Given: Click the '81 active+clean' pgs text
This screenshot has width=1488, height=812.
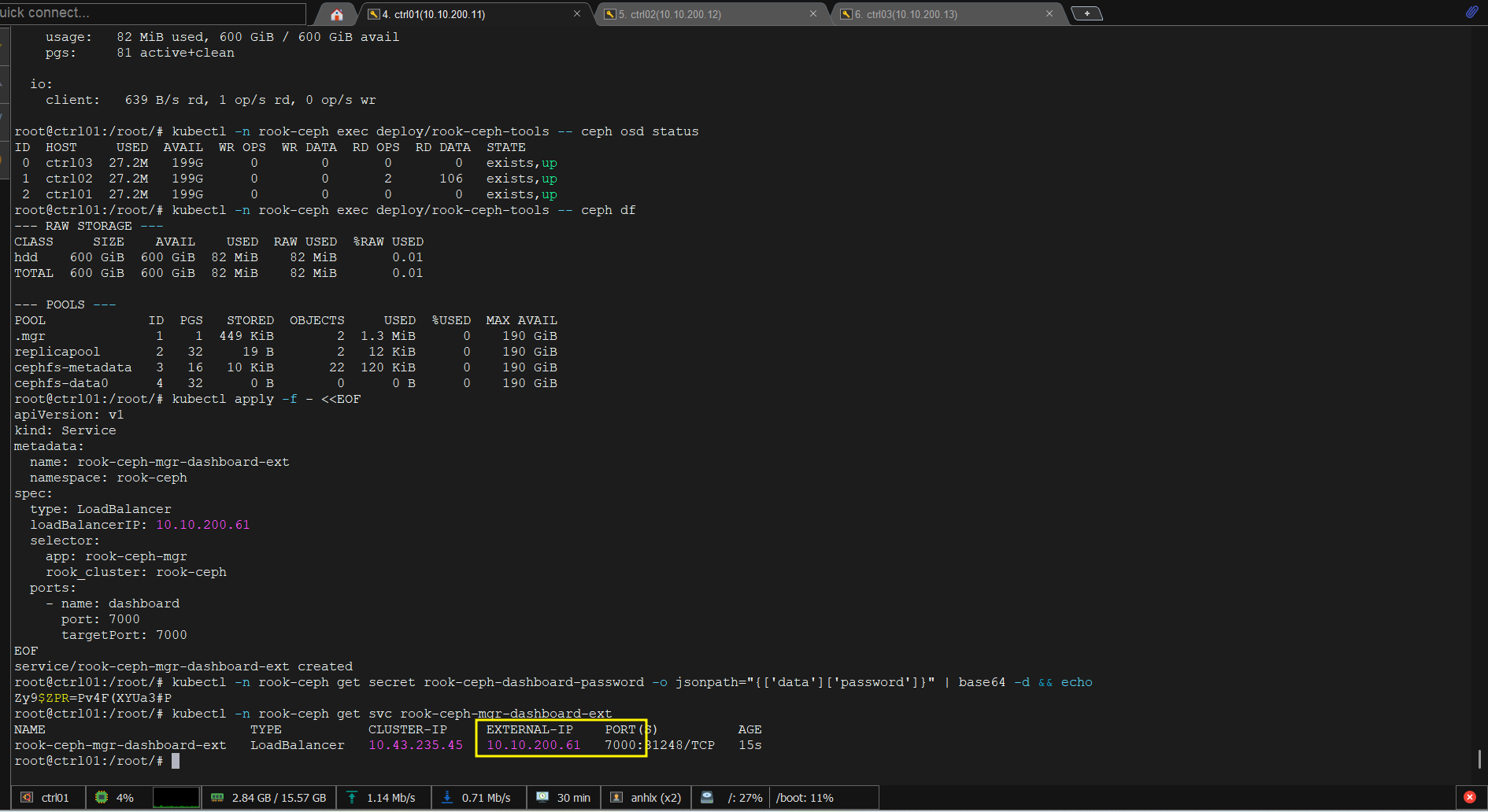Looking at the screenshot, I should [175, 53].
